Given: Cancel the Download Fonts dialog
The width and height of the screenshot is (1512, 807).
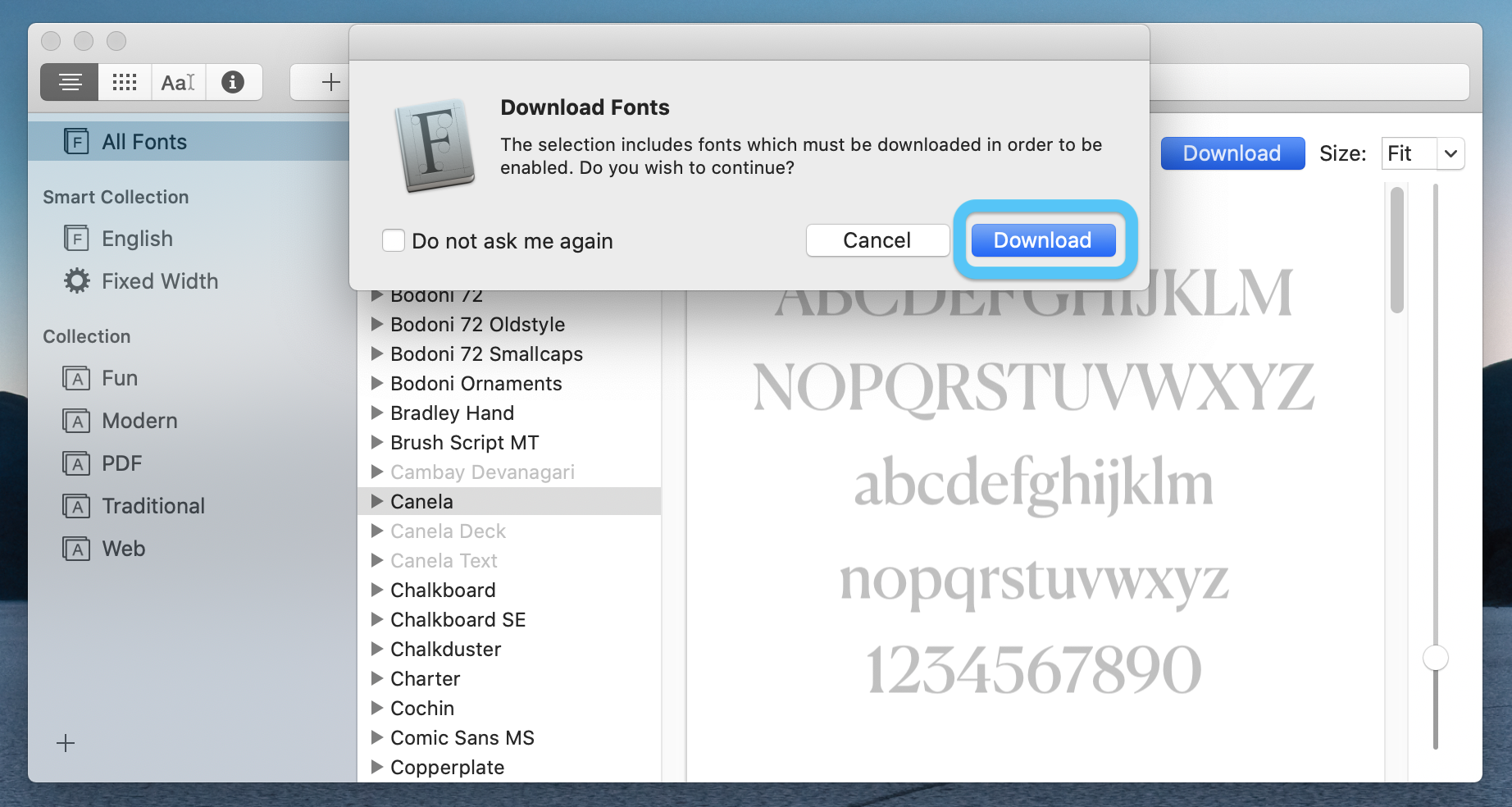Looking at the screenshot, I should click(x=877, y=240).
